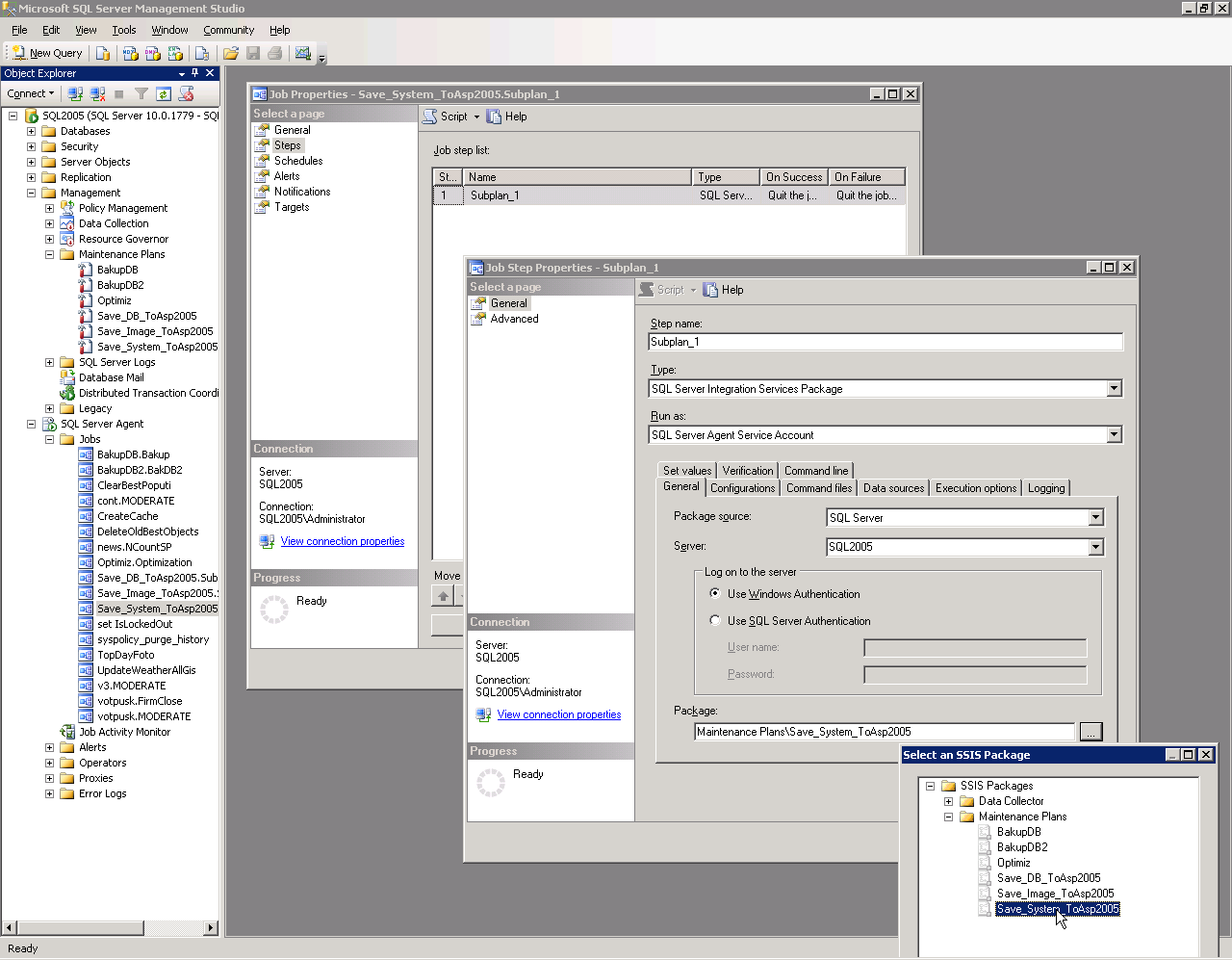Click the package browse ellipsis button
Viewport: 1232px width, 960px height.
tap(1091, 732)
